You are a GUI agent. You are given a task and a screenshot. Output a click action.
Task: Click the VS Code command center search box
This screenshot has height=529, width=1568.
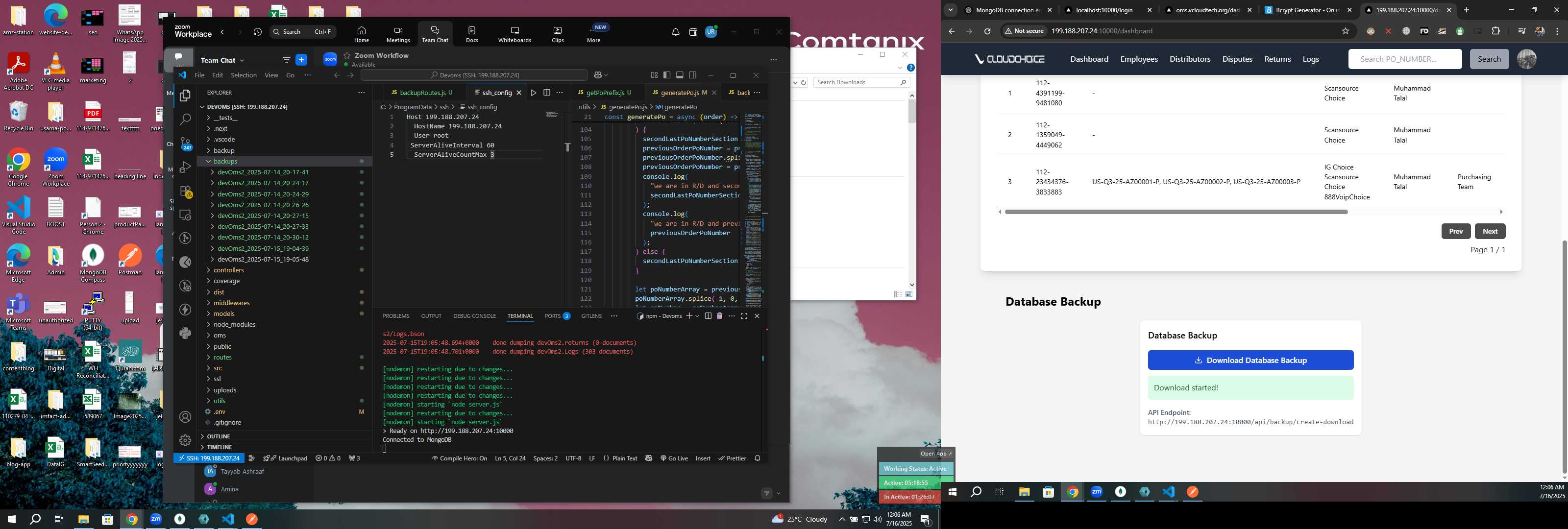[473, 75]
